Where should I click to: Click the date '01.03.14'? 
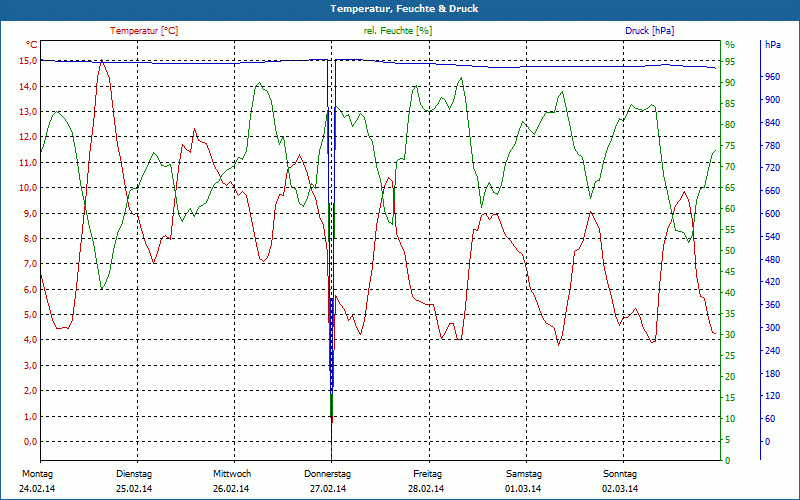(523, 489)
